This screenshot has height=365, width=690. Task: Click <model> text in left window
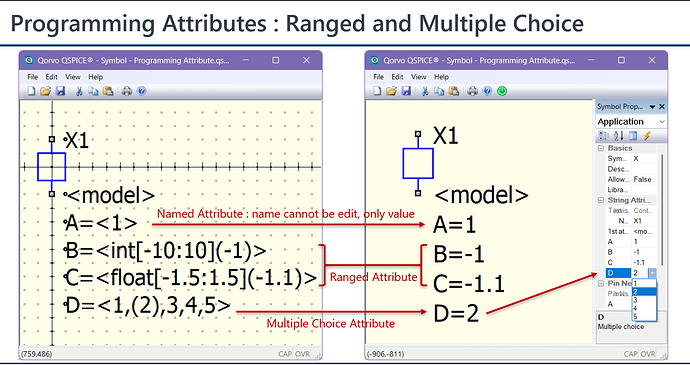click(x=110, y=195)
